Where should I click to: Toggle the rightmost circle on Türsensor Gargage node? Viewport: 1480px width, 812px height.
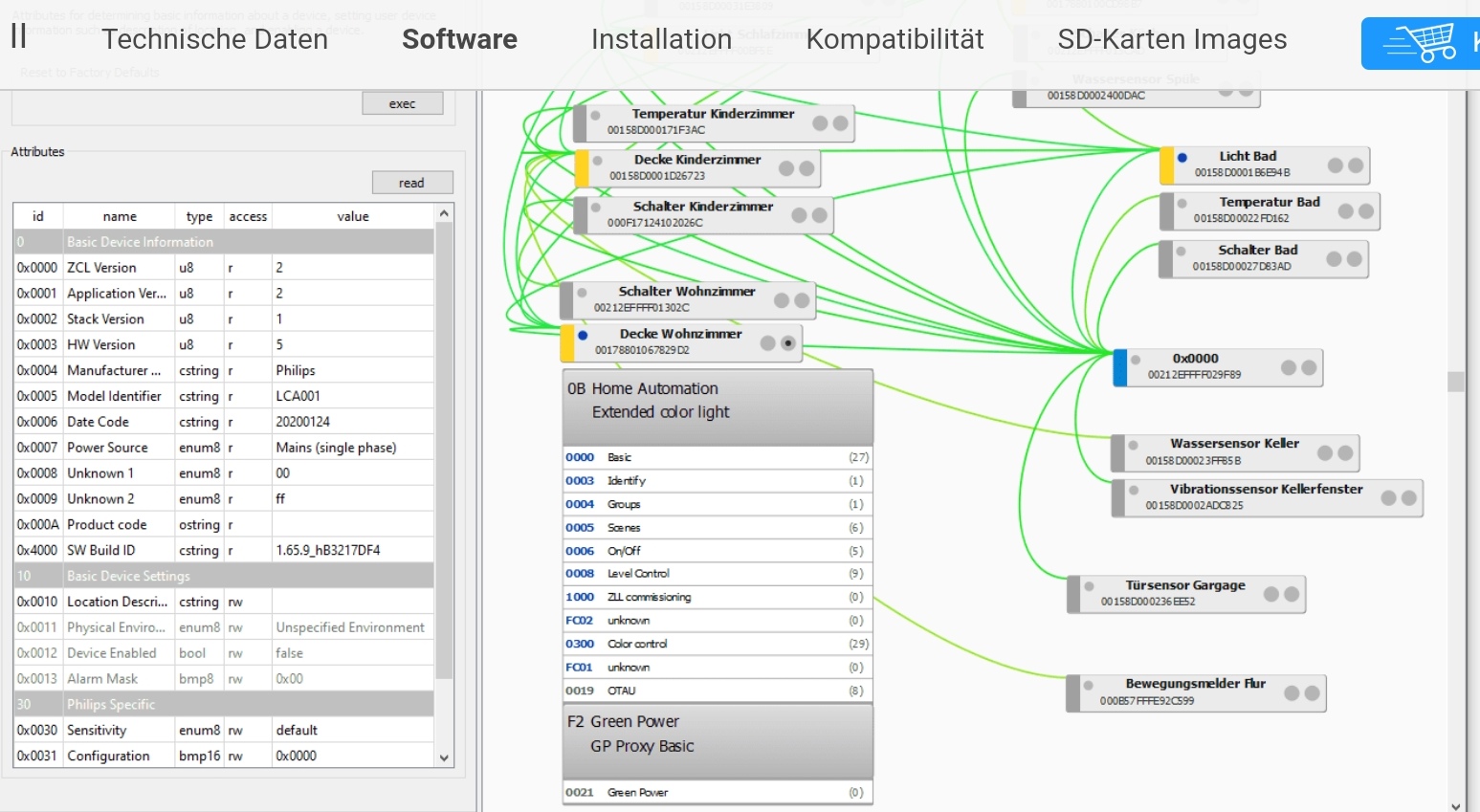pos(1292,594)
